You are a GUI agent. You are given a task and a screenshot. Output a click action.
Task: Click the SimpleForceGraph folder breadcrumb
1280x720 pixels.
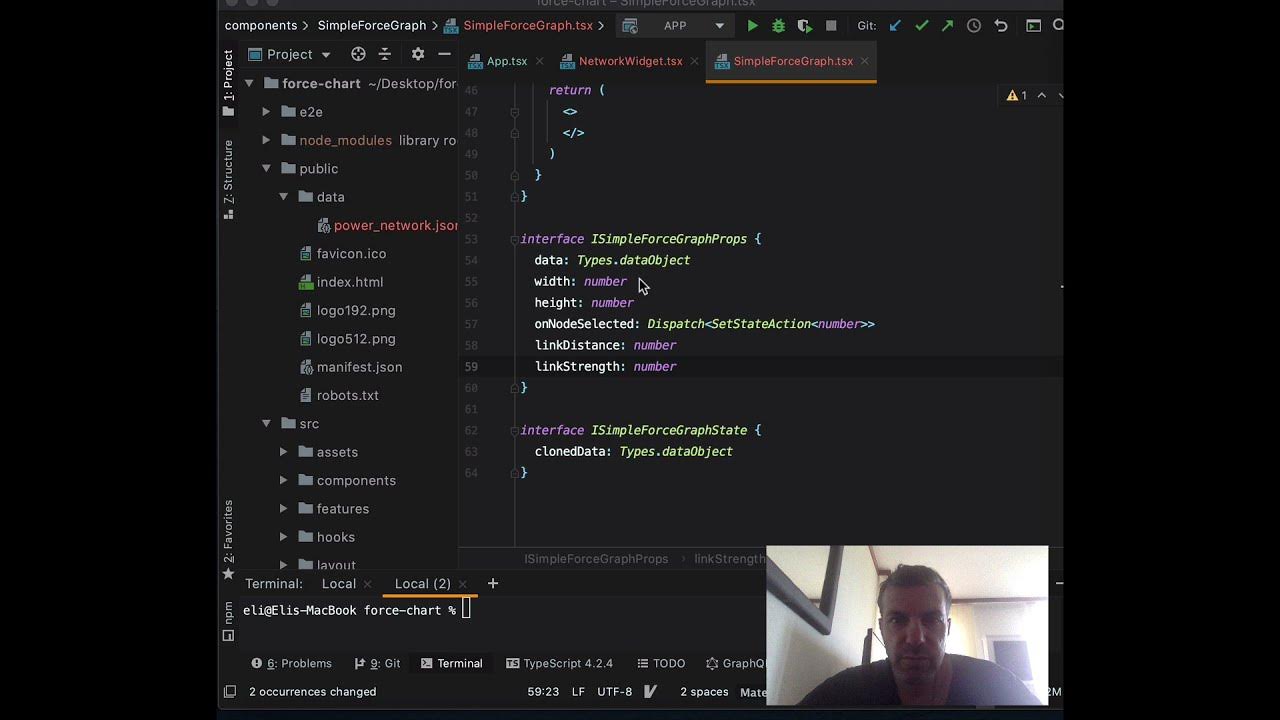372,26
